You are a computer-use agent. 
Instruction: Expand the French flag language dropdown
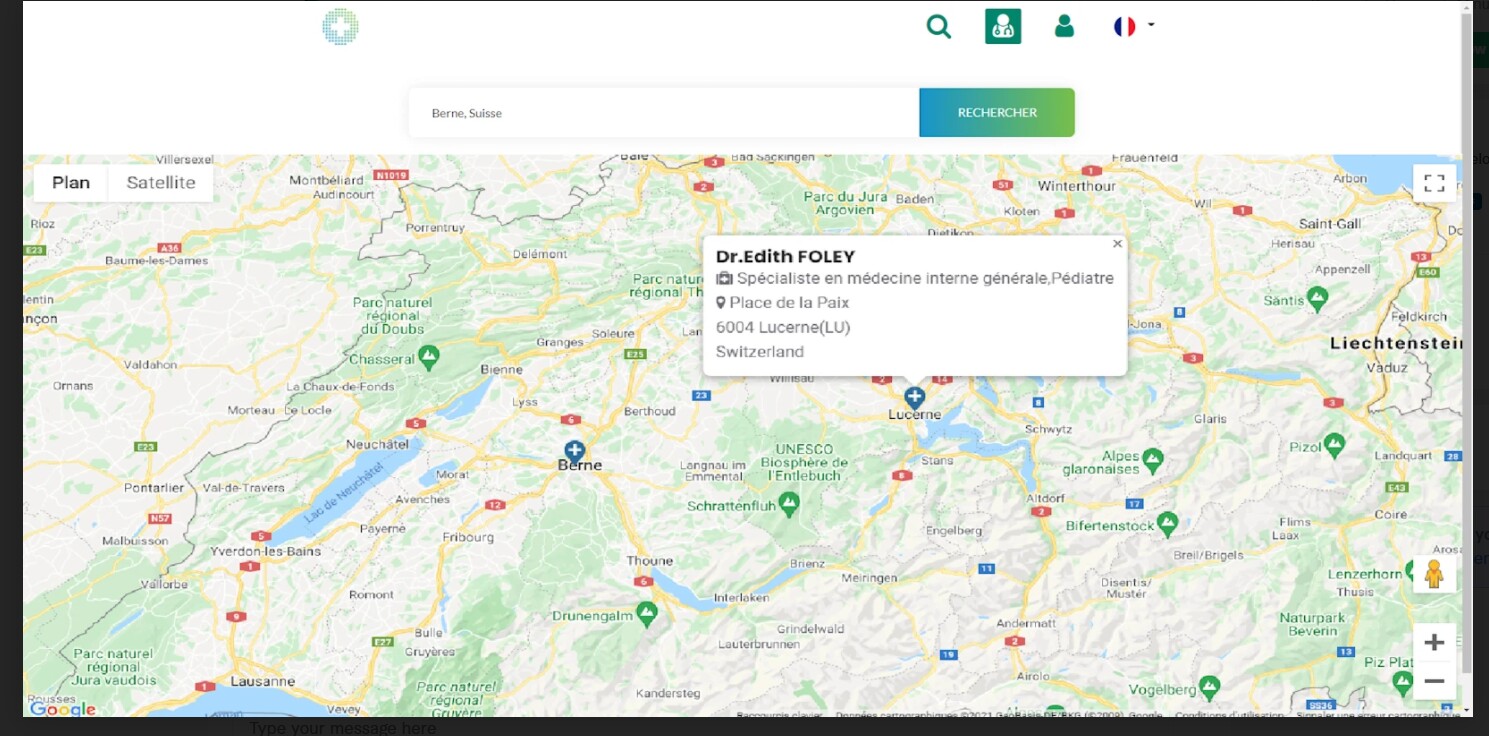1134,26
